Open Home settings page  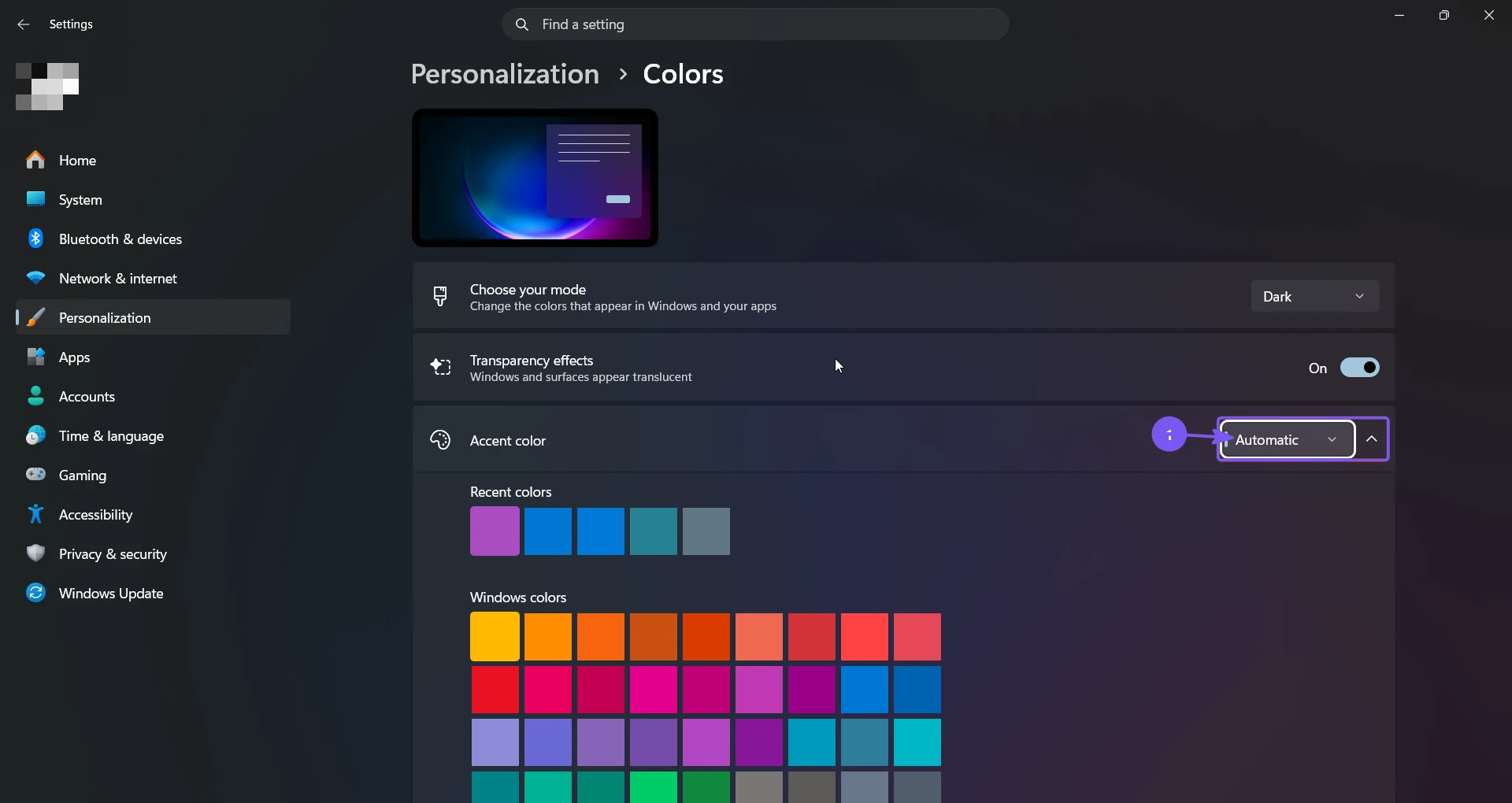point(153,160)
